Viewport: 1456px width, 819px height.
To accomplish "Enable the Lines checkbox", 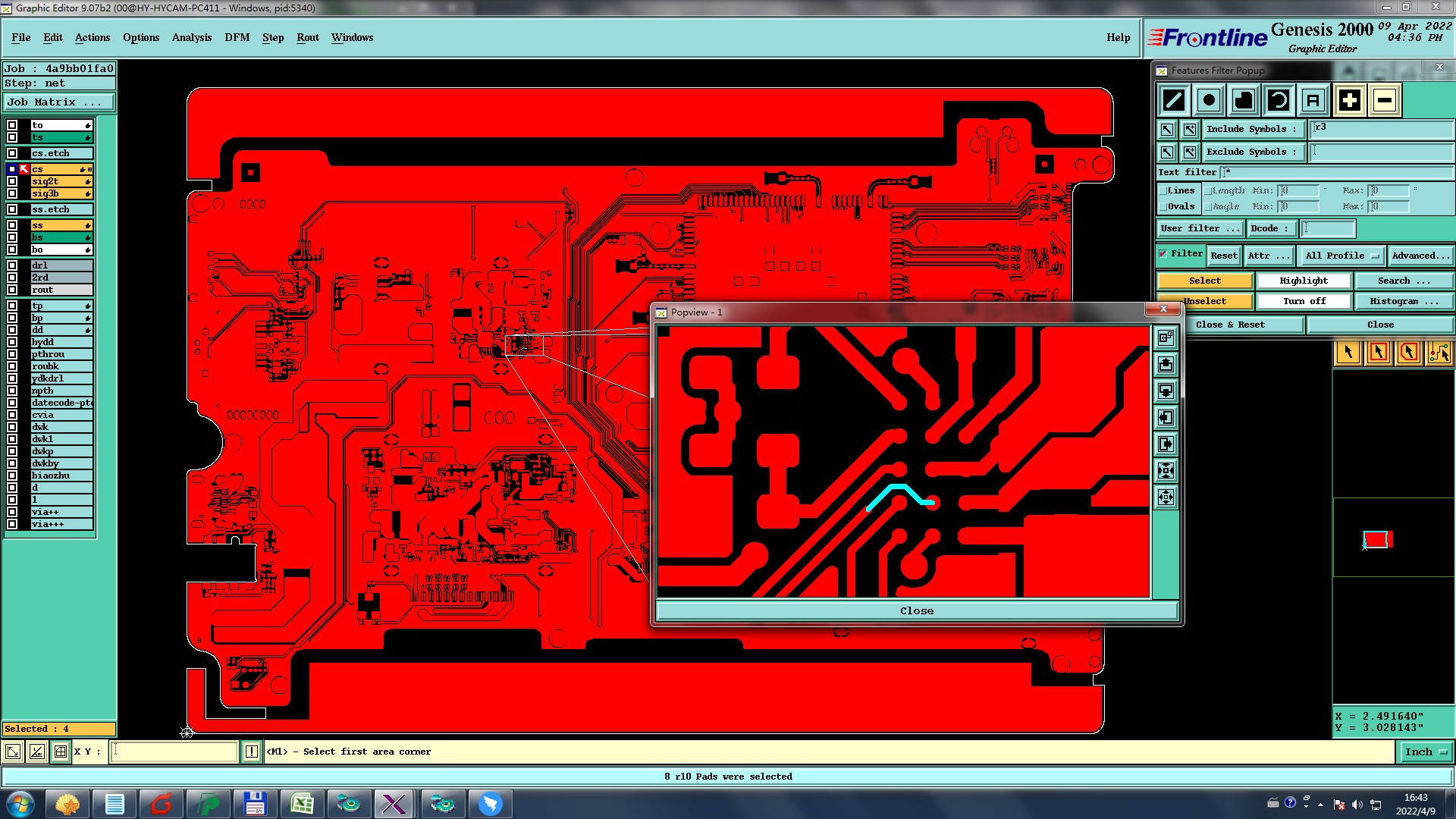I will point(1163,191).
